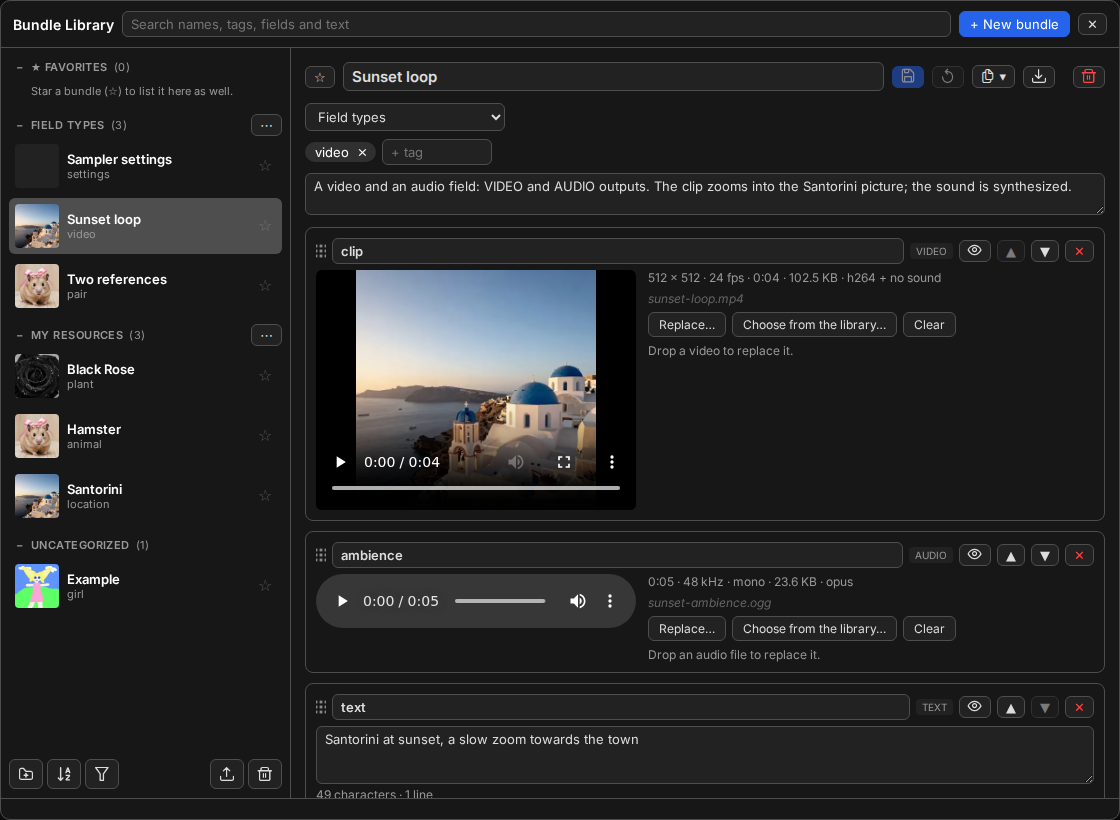Grab the ambience field drag handle
The height and width of the screenshot is (820, 1120).
[x=321, y=556]
